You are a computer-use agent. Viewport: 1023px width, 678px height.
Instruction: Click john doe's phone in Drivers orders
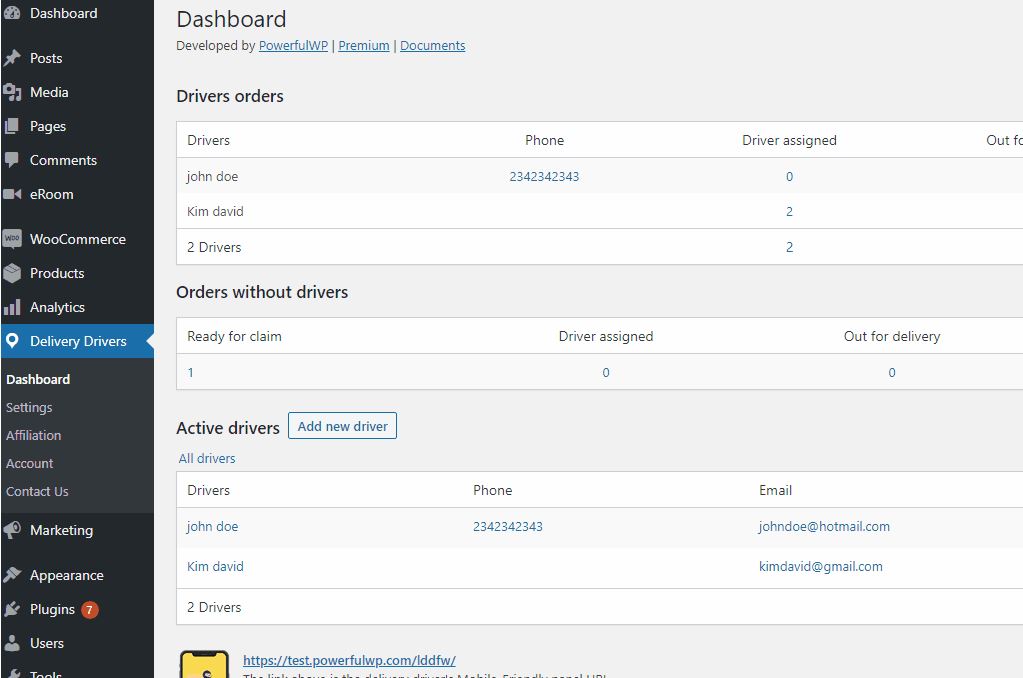(x=544, y=176)
